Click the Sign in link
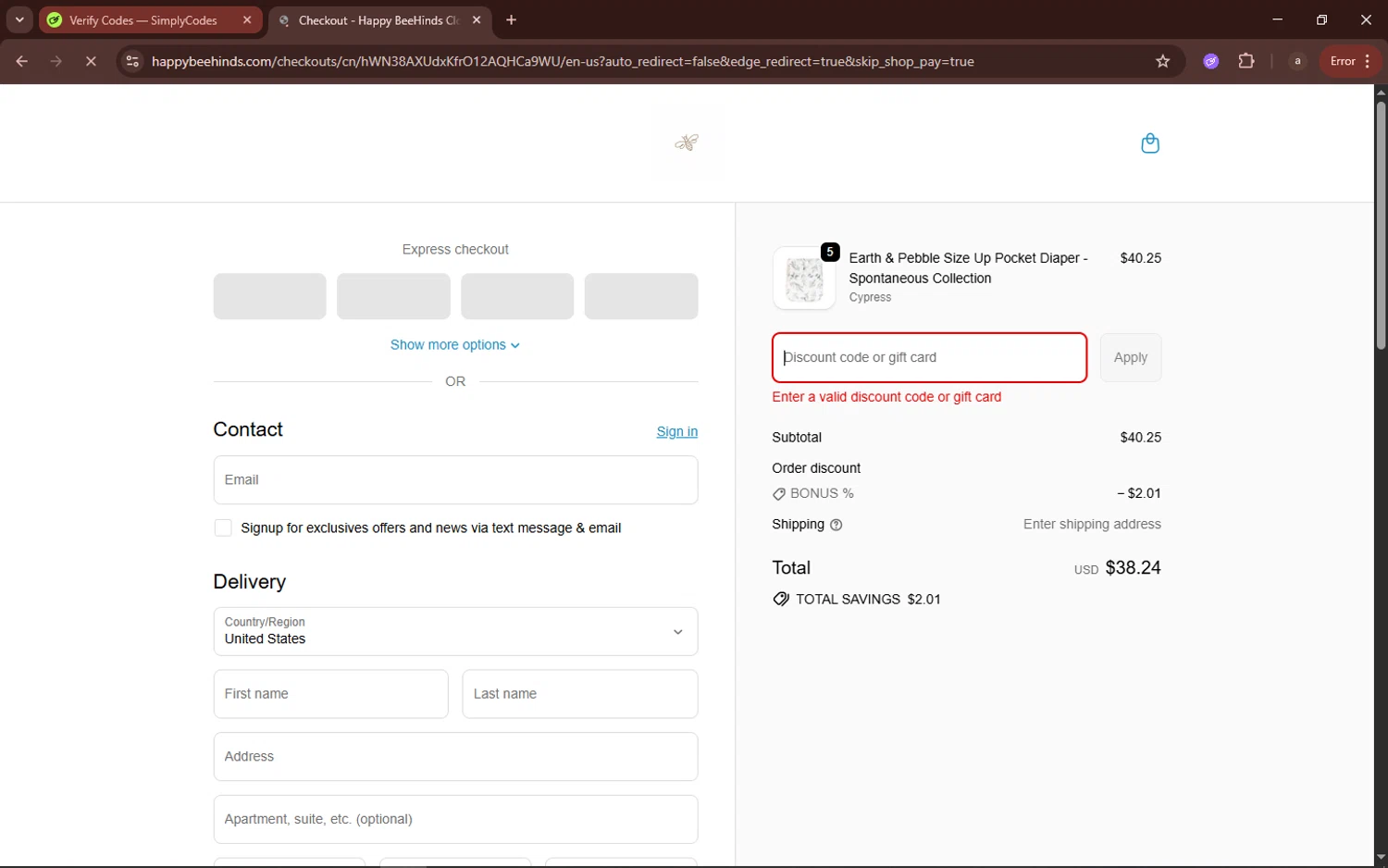1388x868 pixels. click(x=676, y=431)
